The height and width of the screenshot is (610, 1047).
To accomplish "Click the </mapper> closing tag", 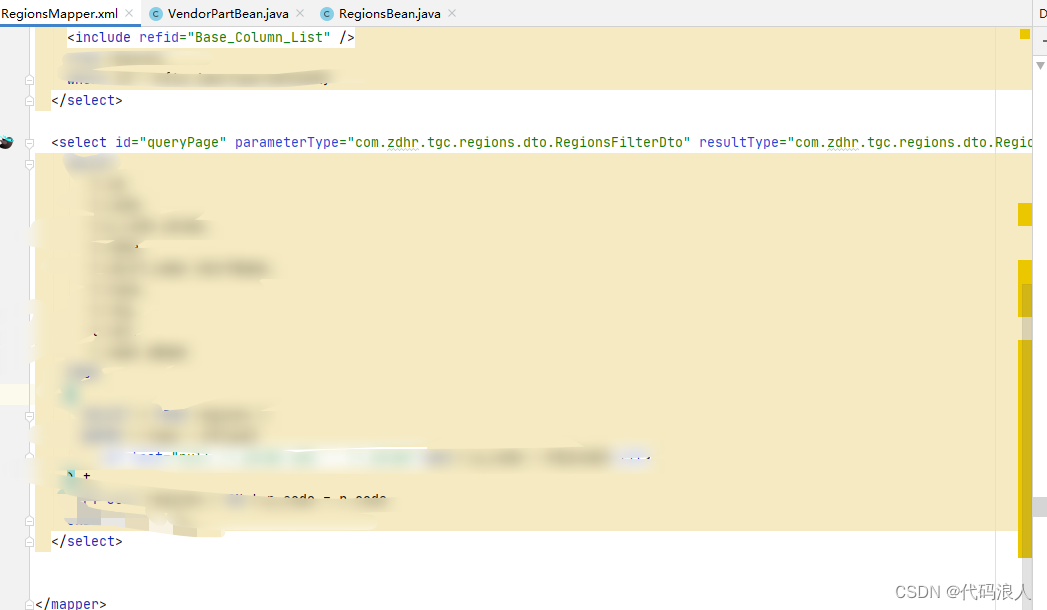I will click(x=71, y=603).
